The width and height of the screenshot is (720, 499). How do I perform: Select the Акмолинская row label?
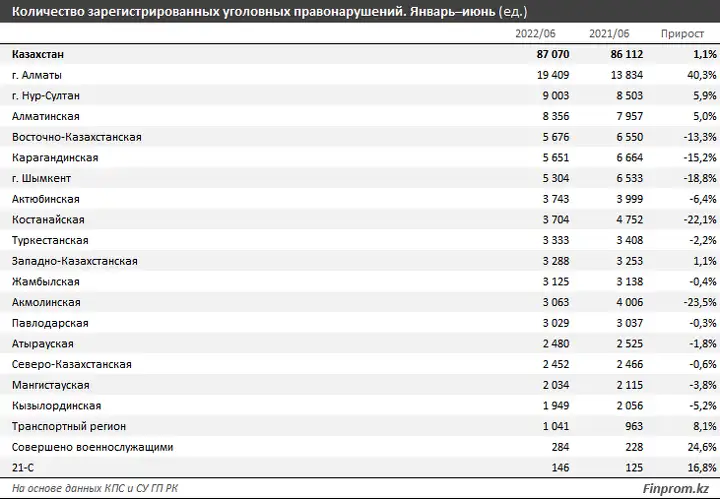[46, 302]
